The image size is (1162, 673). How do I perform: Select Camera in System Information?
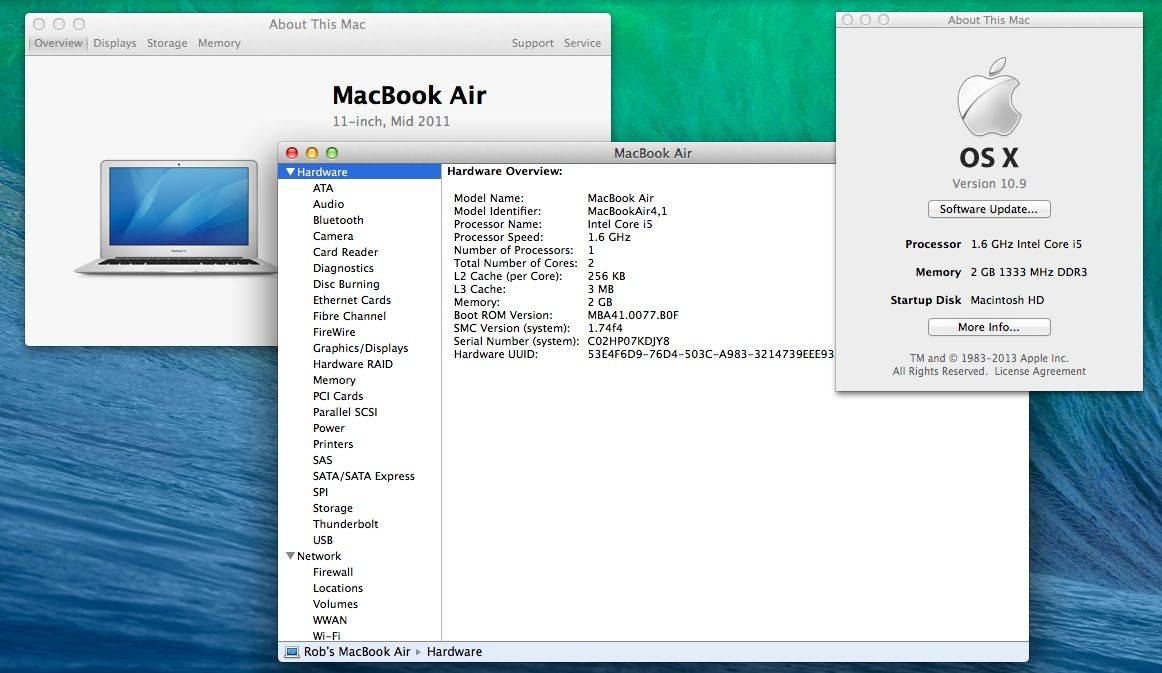333,236
